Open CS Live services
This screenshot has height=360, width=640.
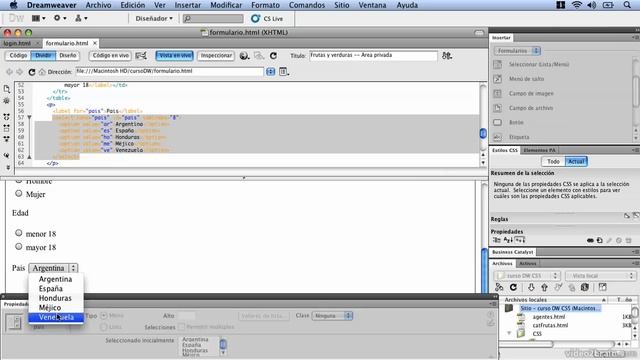(x=267, y=19)
